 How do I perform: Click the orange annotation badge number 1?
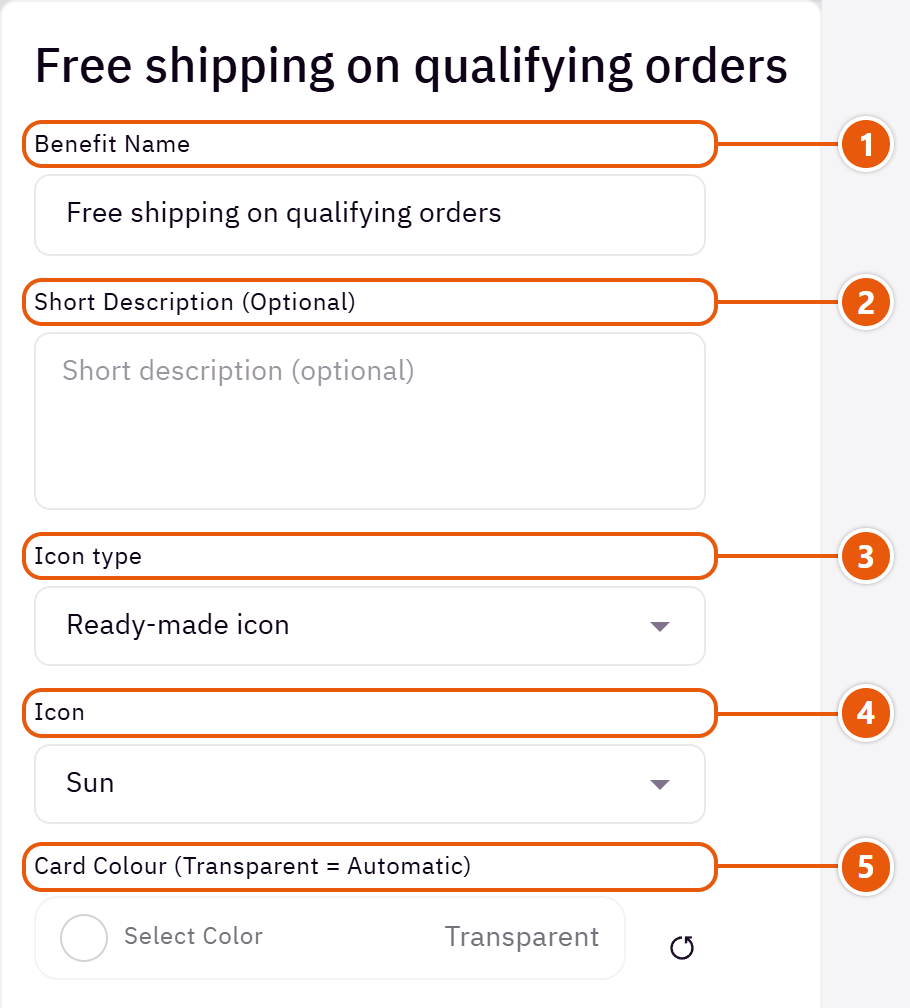(866, 145)
